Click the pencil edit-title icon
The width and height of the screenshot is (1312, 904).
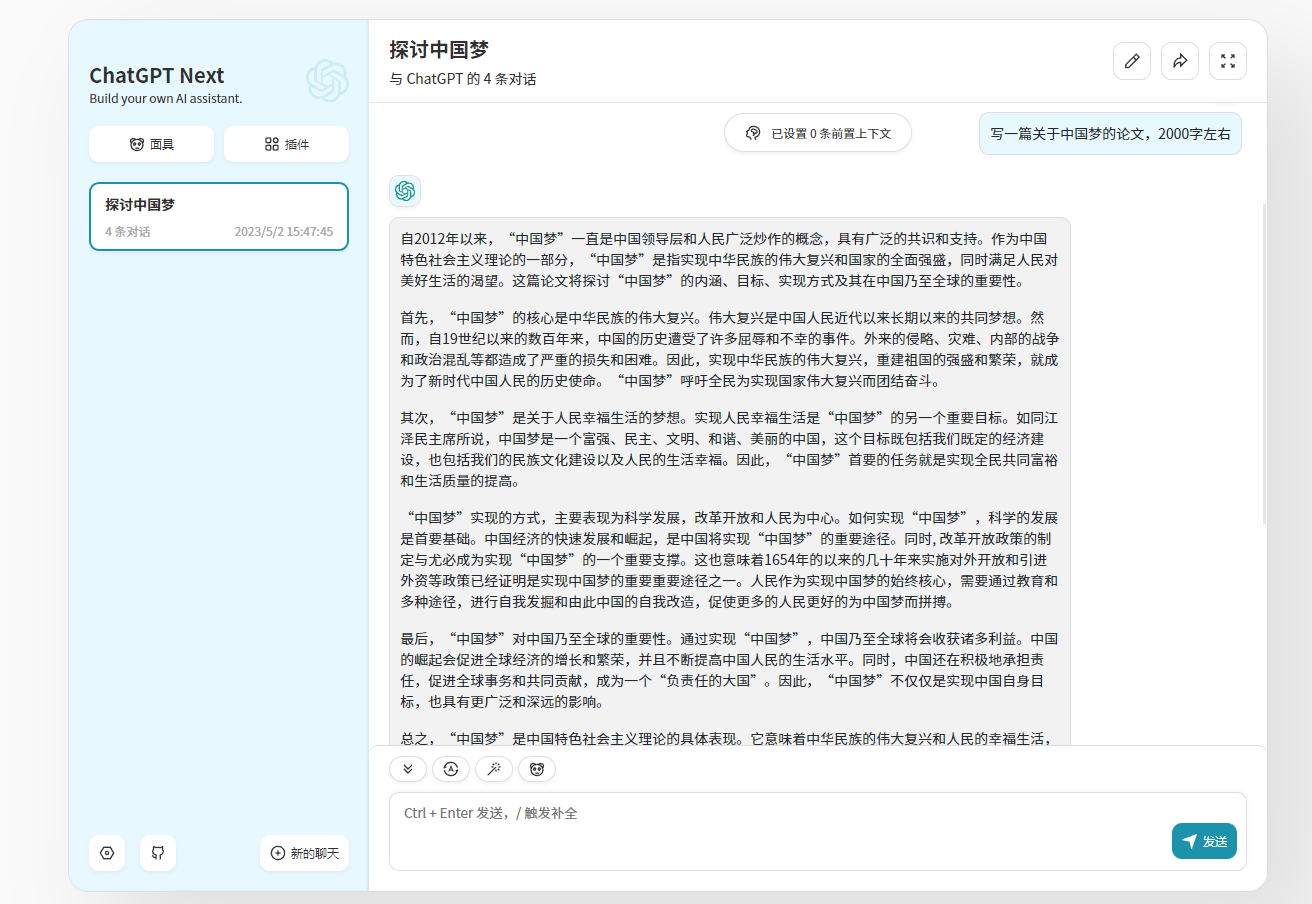click(1132, 61)
